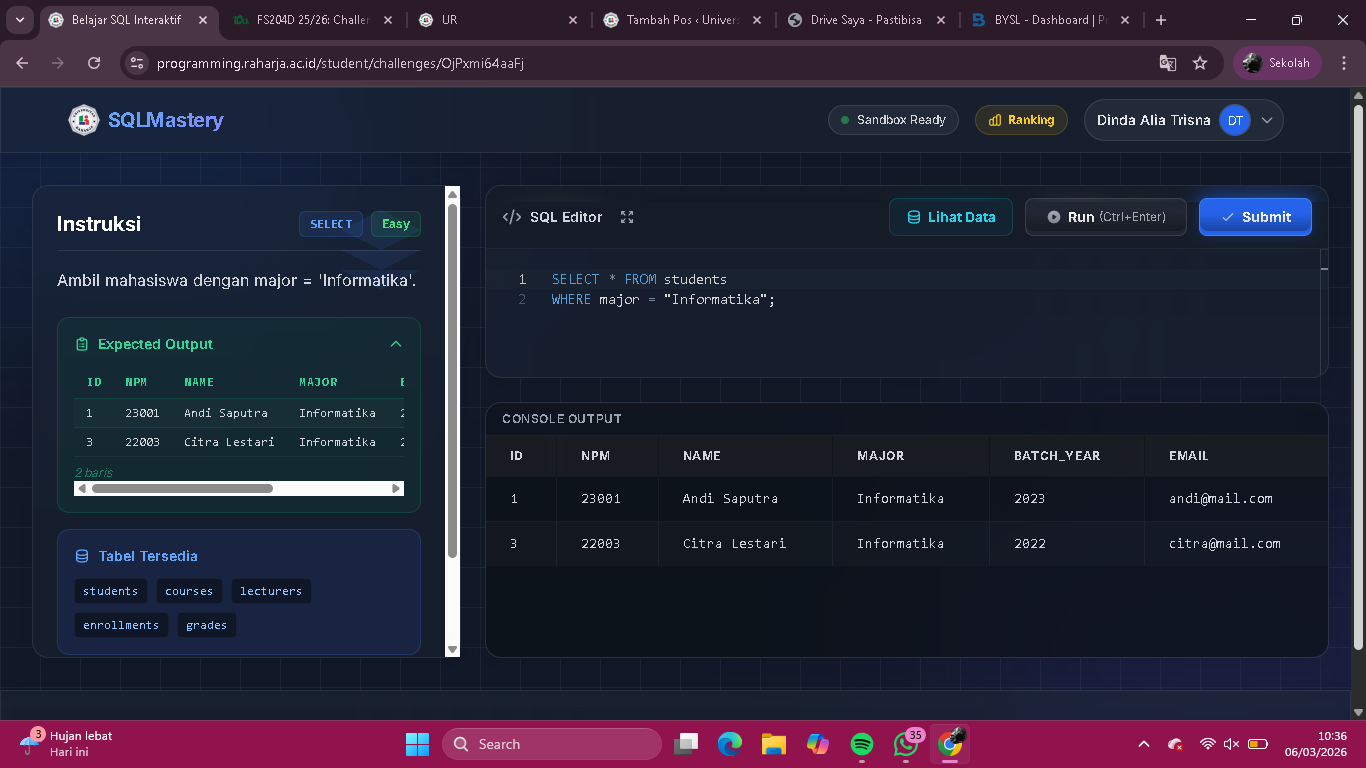Switch to the Drive Saya tab

865,20
